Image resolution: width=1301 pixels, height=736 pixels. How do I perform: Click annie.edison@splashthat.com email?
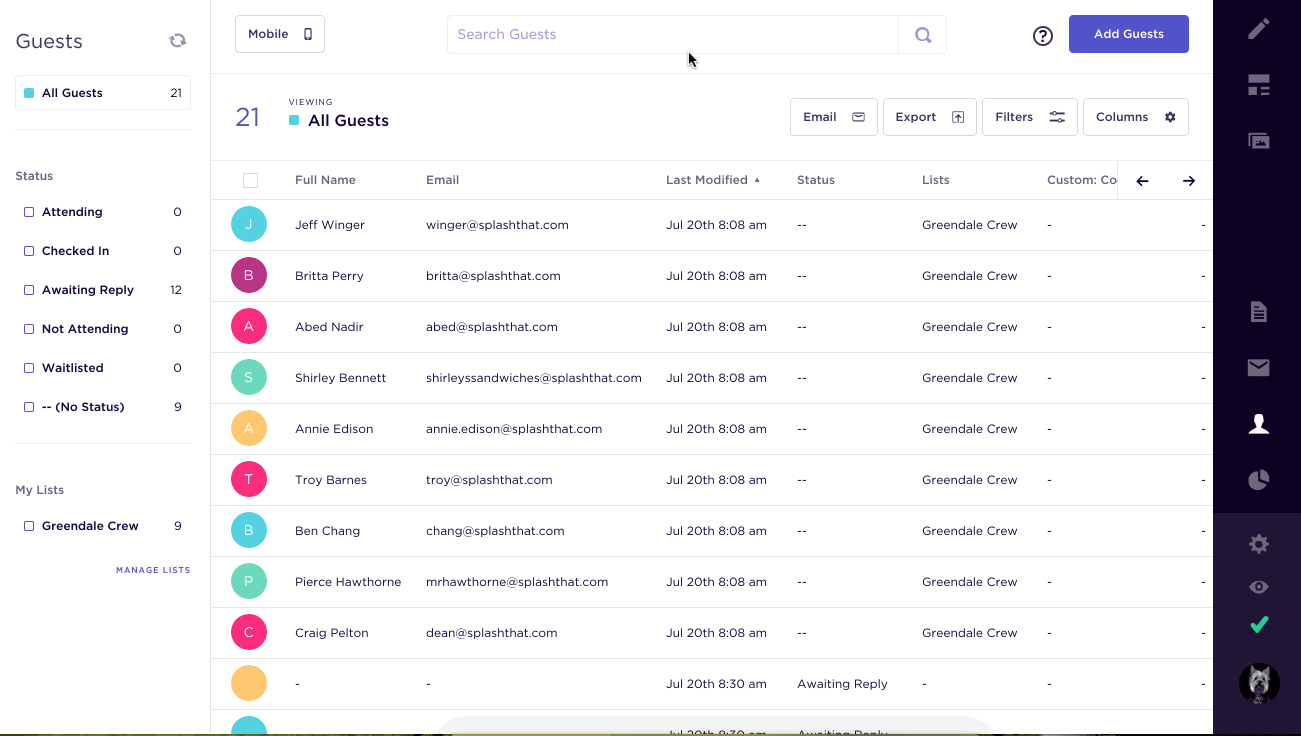point(514,429)
